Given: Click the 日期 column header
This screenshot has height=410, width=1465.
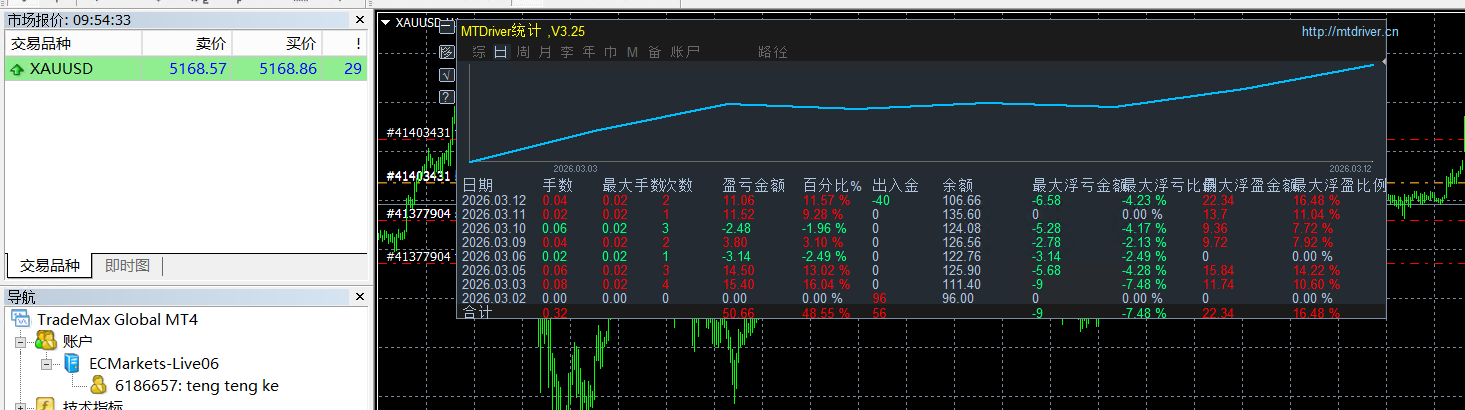Looking at the screenshot, I should point(477,185).
